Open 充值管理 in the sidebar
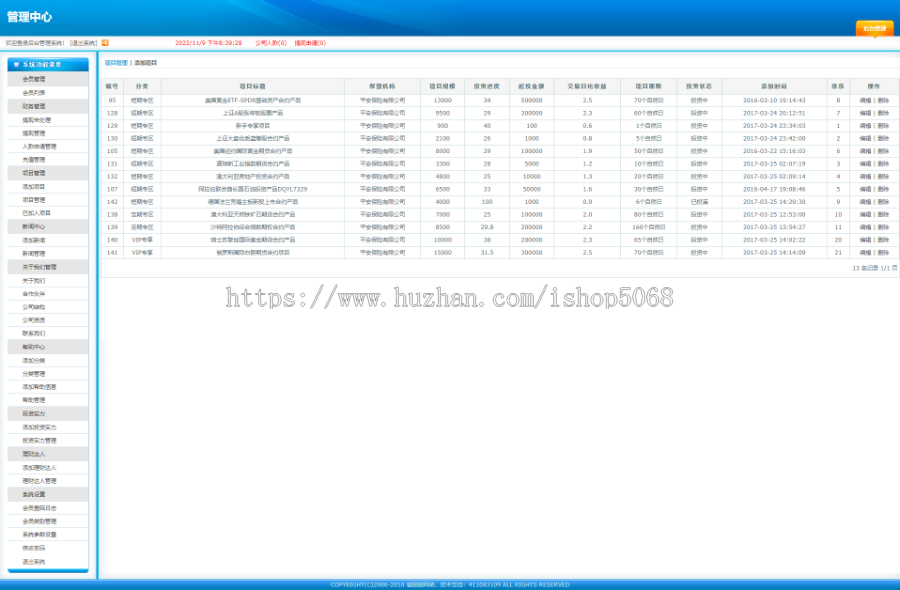This screenshot has height=590, width=900. (x=34, y=160)
